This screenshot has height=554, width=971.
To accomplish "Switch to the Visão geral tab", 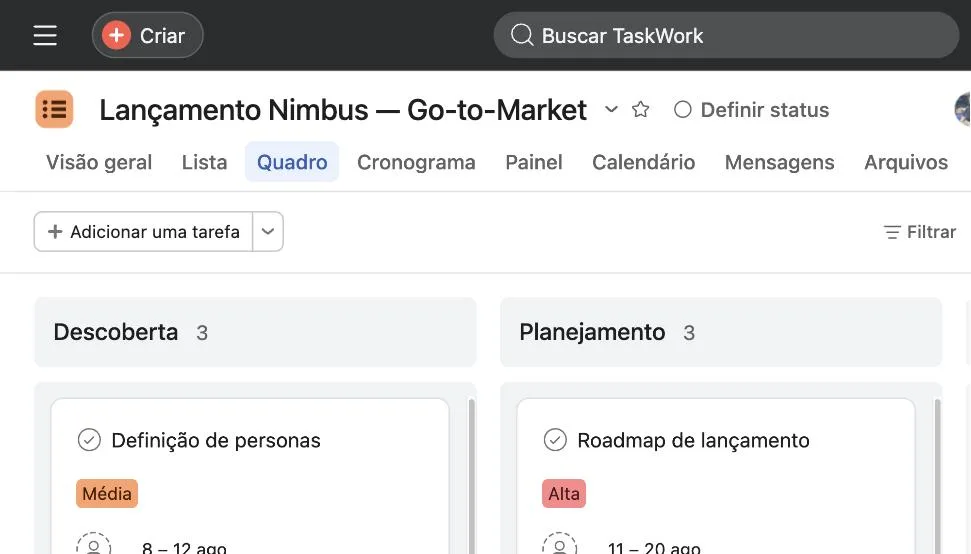I will 99,162.
